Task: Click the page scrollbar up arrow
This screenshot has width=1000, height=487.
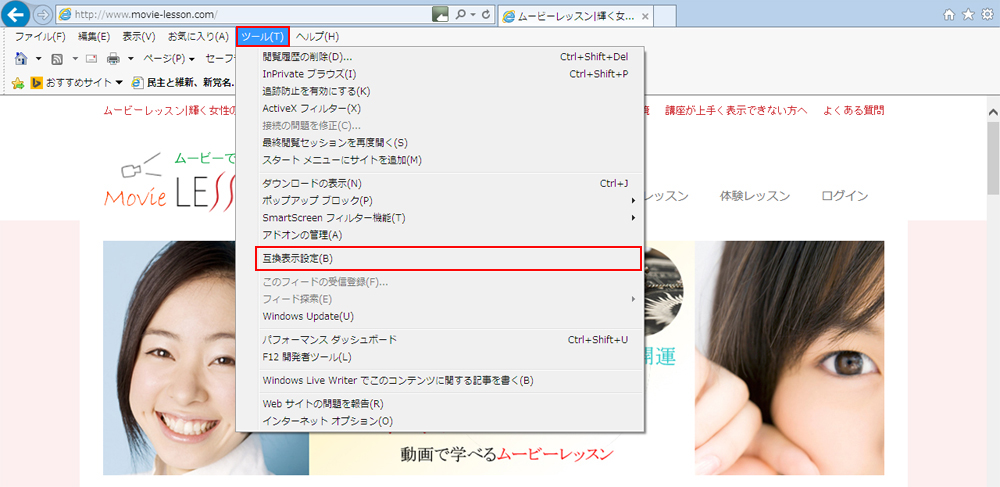Action: [x=993, y=112]
